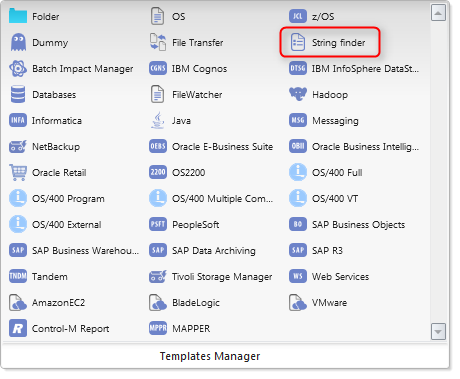Screen dimensions: 460x379
Task: Select the Informatica INFA icon
Action: (18, 120)
